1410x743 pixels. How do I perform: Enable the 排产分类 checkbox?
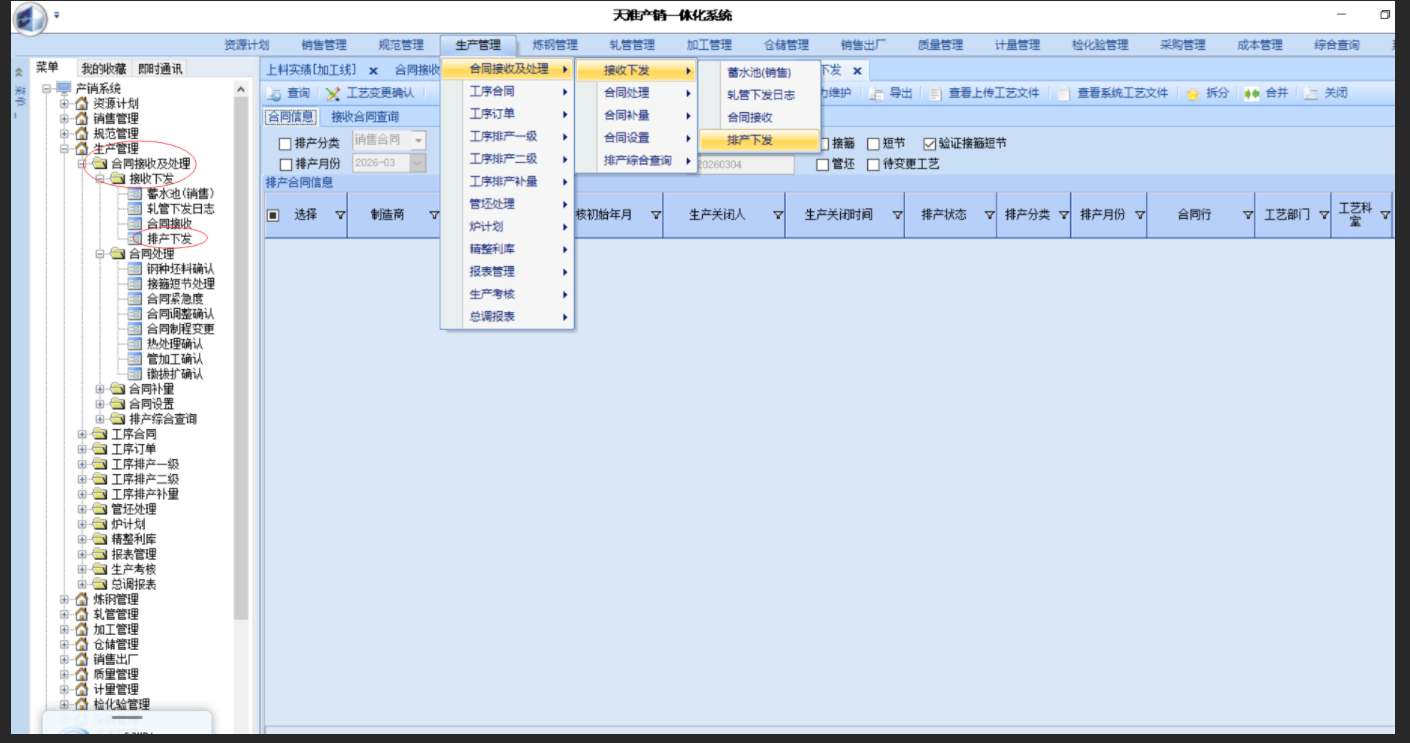(286, 144)
